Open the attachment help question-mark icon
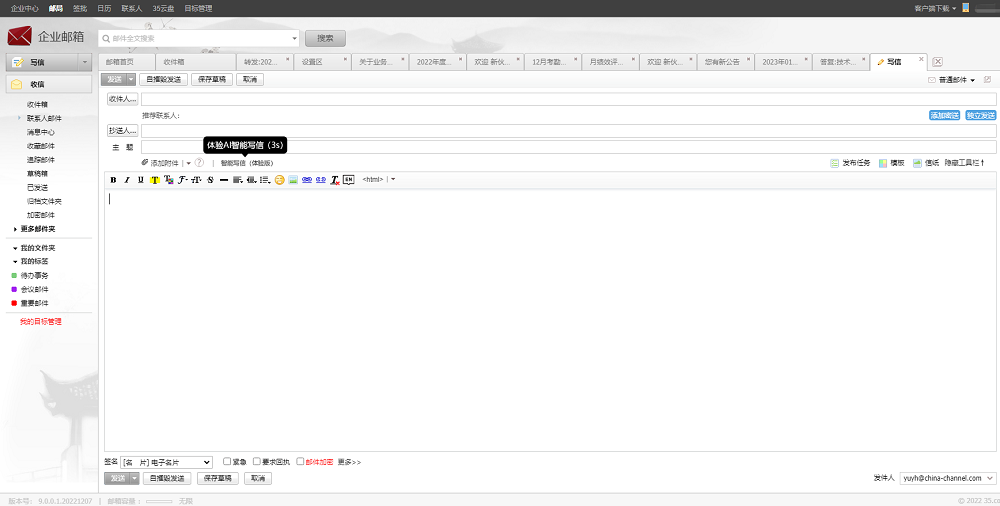 pos(199,163)
